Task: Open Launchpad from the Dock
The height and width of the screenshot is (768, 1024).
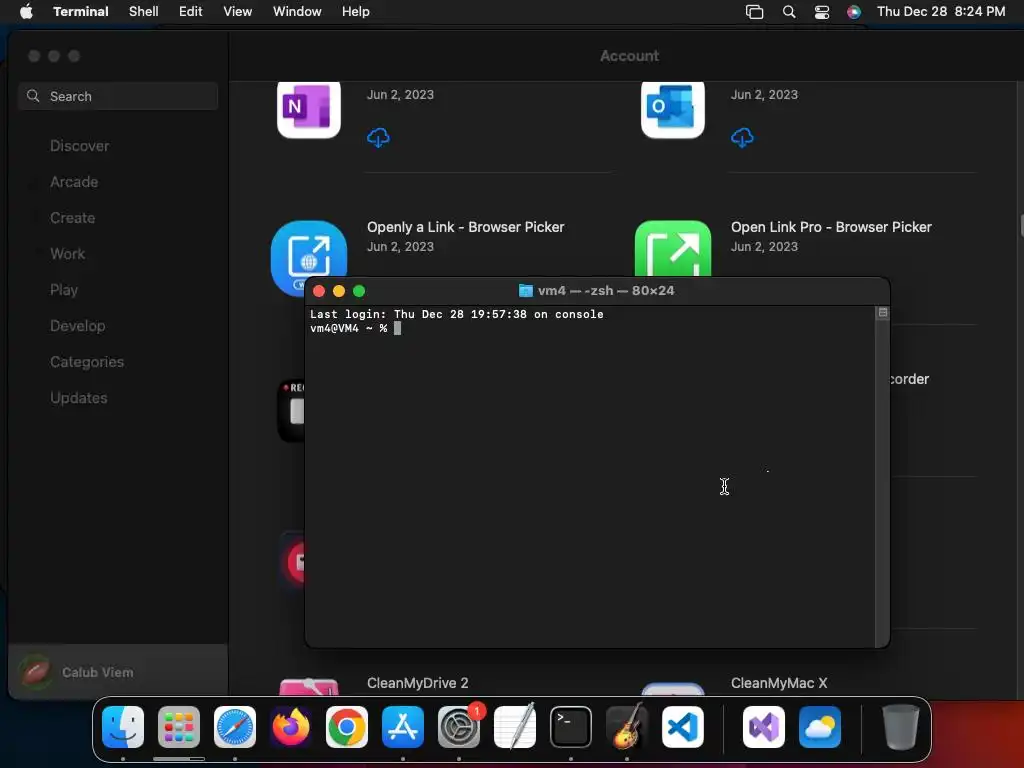Action: tap(179, 727)
